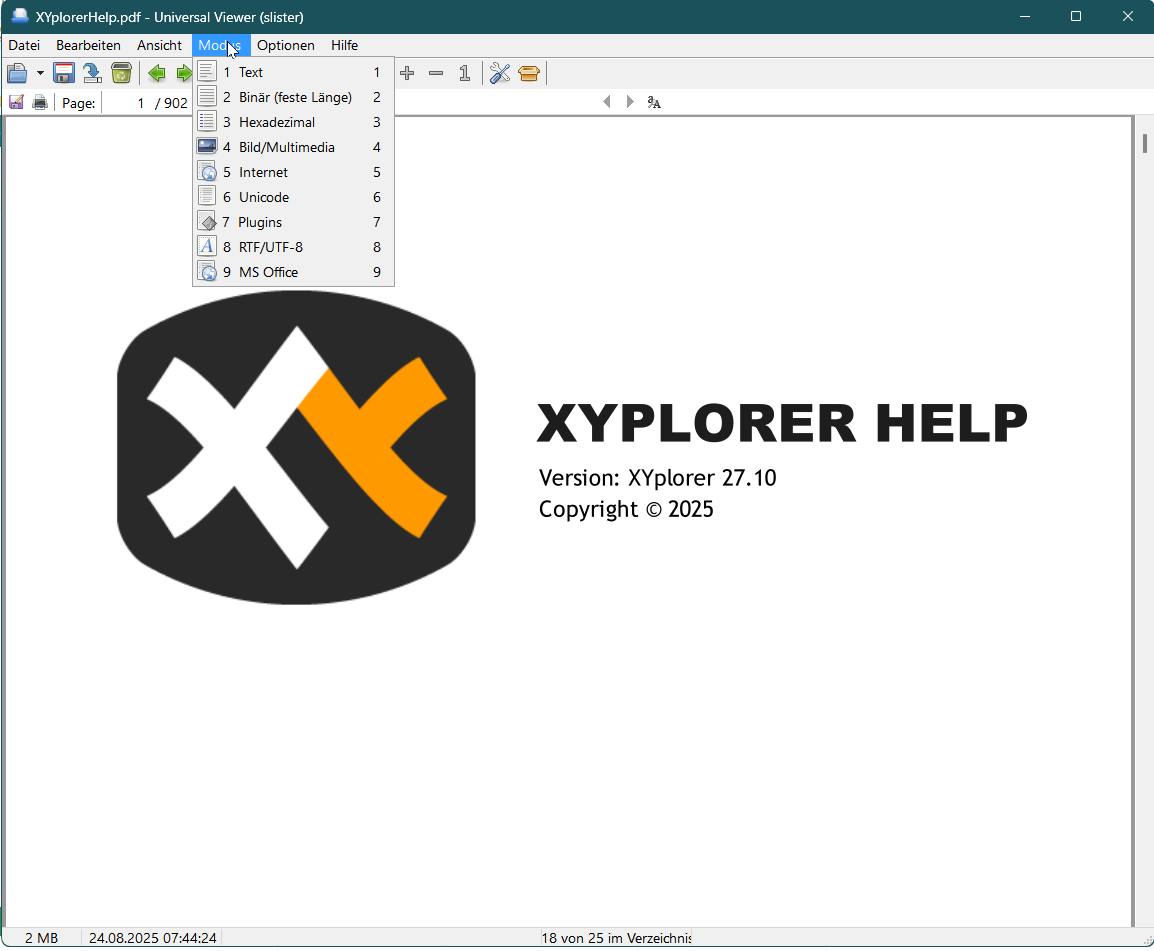Click the green recycle bin delete icon

pyautogui.click(x=121, y=73)
